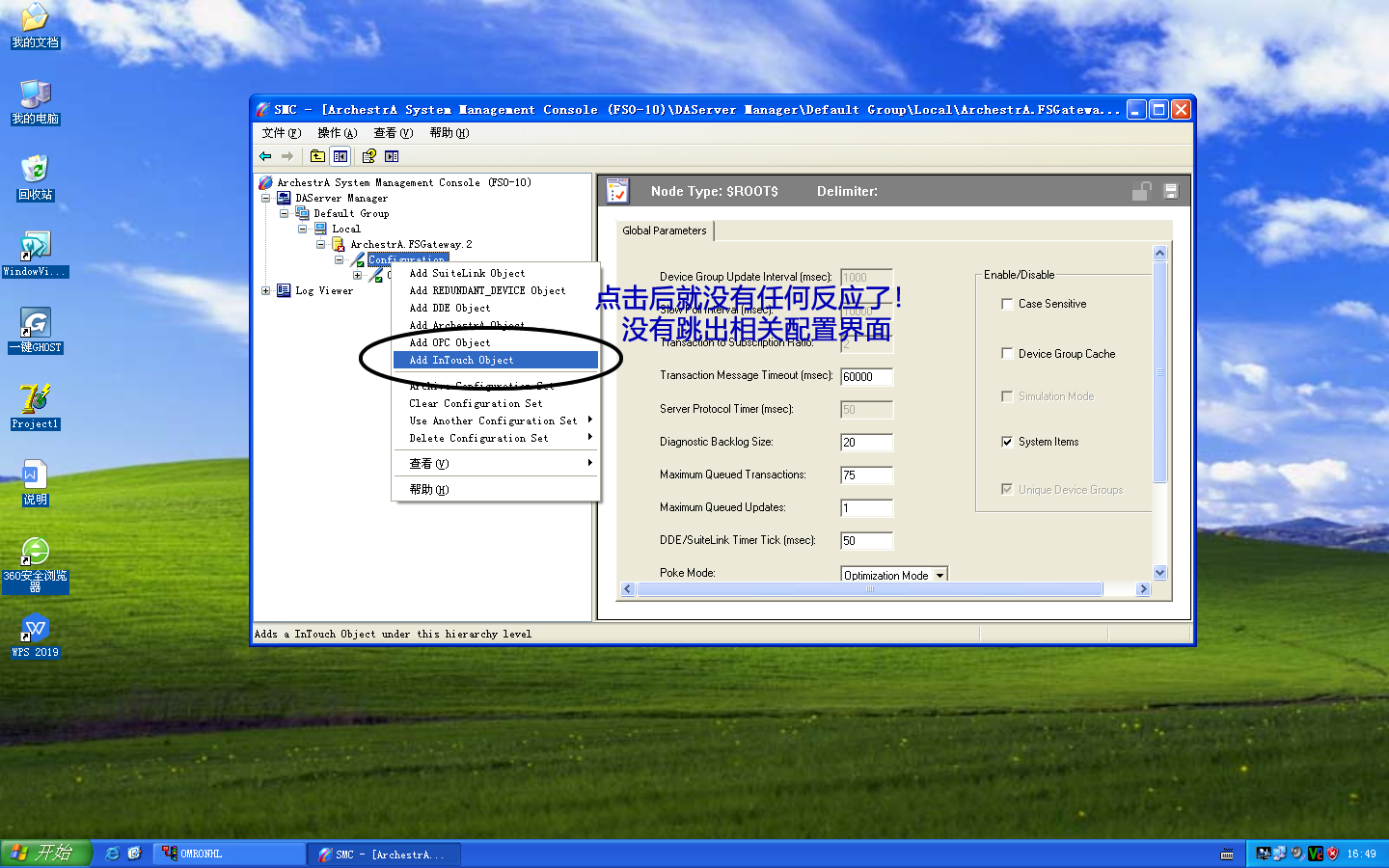1389x868 pixels.
Task: Click the vertical scrollbar down arrow
Action: (x=1160, y=572)
